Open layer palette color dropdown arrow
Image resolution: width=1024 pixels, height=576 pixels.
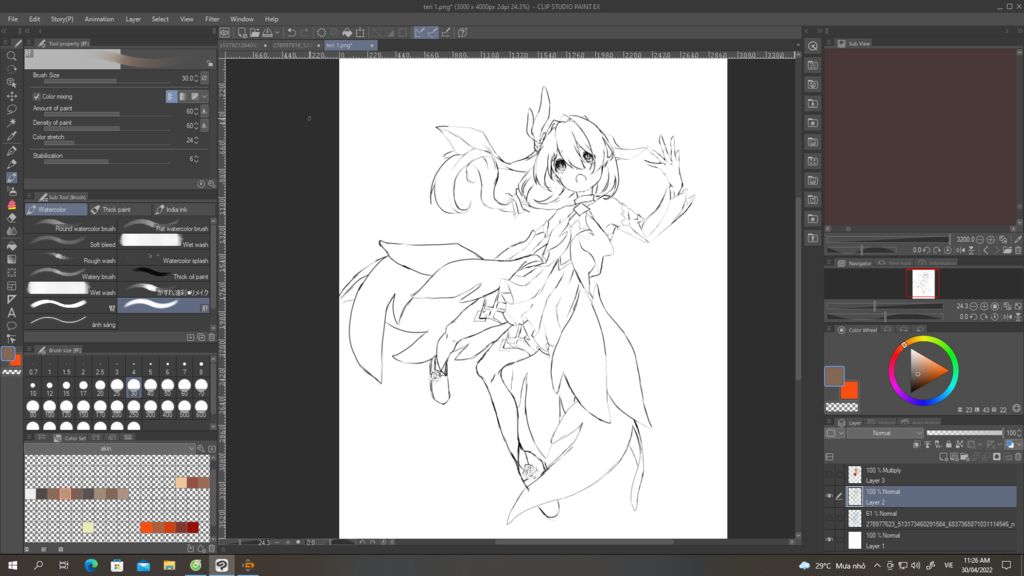click(841, 433)
